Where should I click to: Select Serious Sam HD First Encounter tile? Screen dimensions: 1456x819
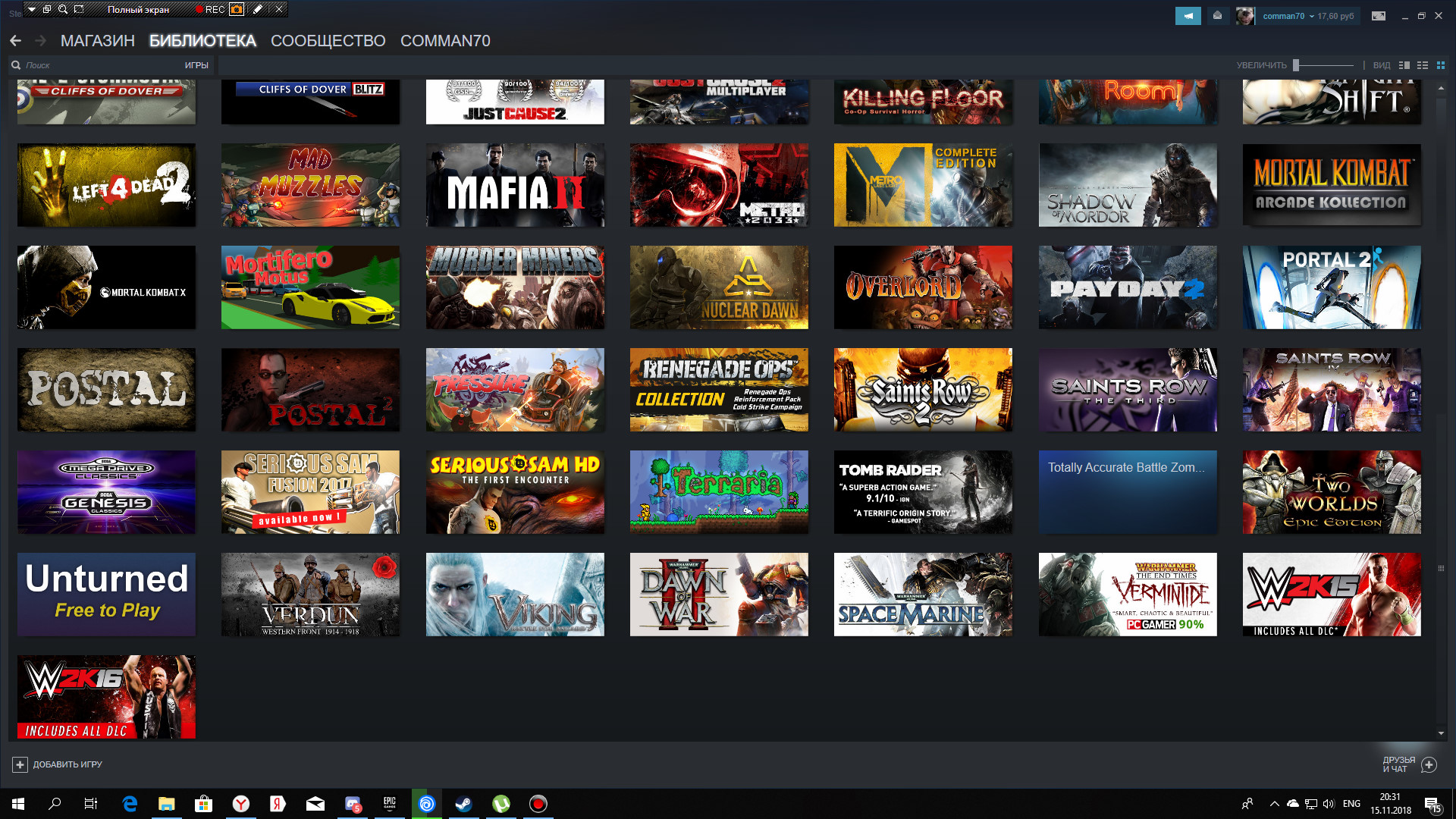[515, 492]
